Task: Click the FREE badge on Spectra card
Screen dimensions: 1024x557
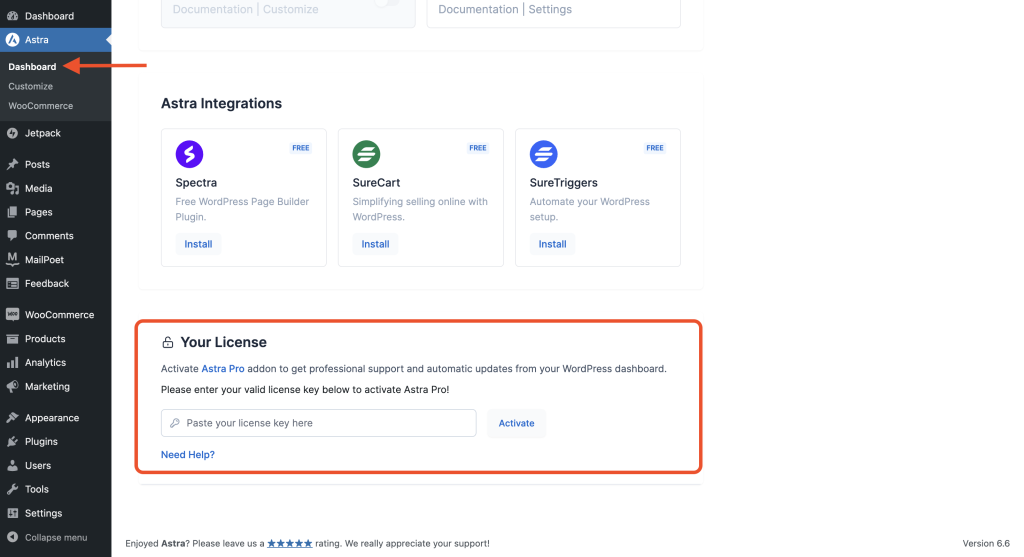Action: click(301, 148)
